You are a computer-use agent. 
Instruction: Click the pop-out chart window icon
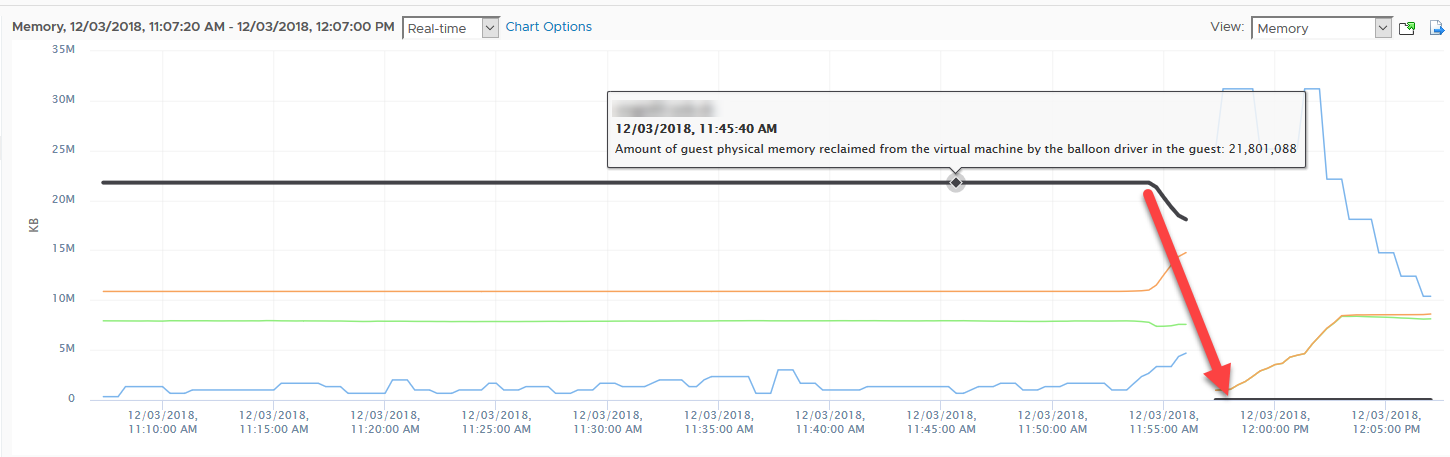(x=1407, y=28)
